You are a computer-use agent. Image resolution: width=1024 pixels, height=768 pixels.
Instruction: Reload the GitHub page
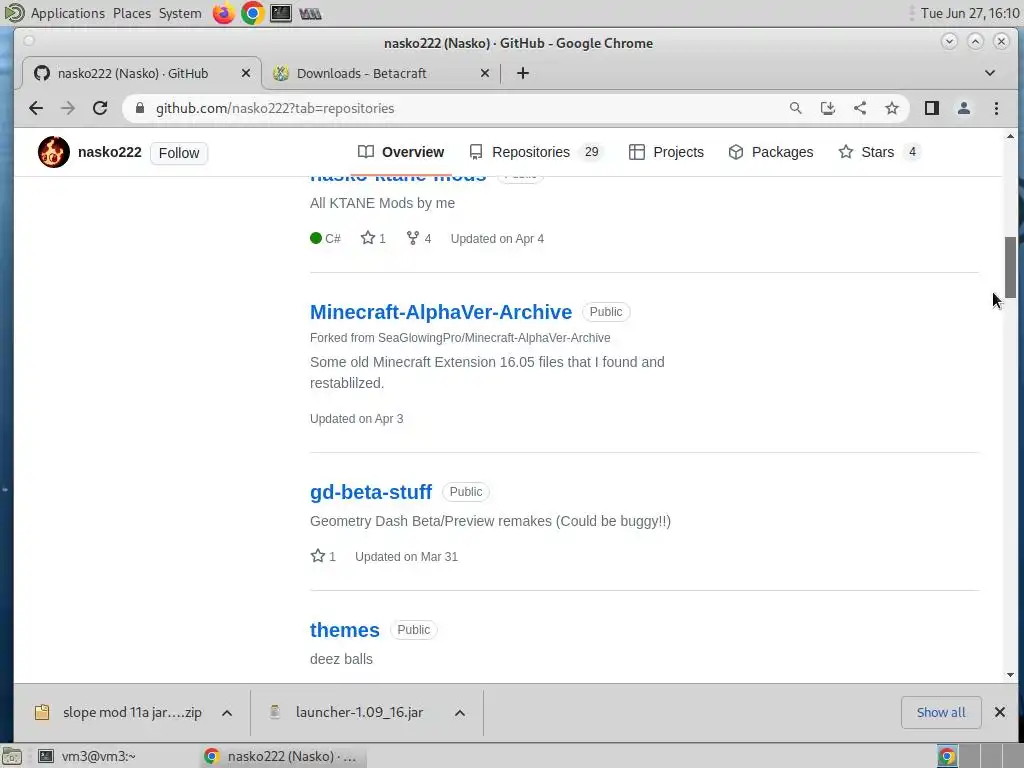pyautogui.click(x=100, y=108)
